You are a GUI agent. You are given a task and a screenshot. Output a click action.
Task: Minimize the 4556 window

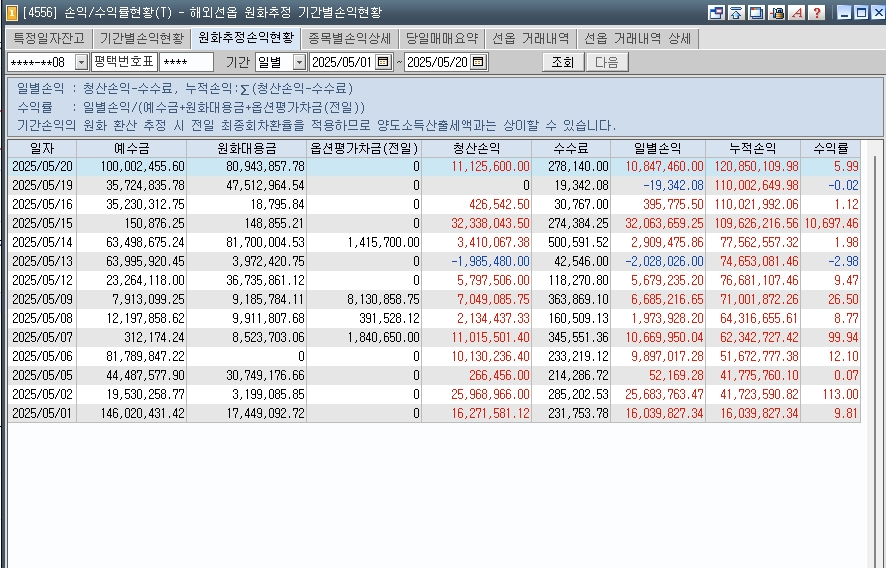click(845, 12)
